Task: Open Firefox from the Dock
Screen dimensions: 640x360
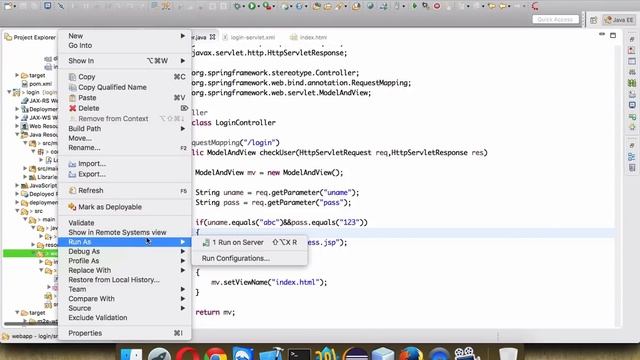Action: [411, 354]
